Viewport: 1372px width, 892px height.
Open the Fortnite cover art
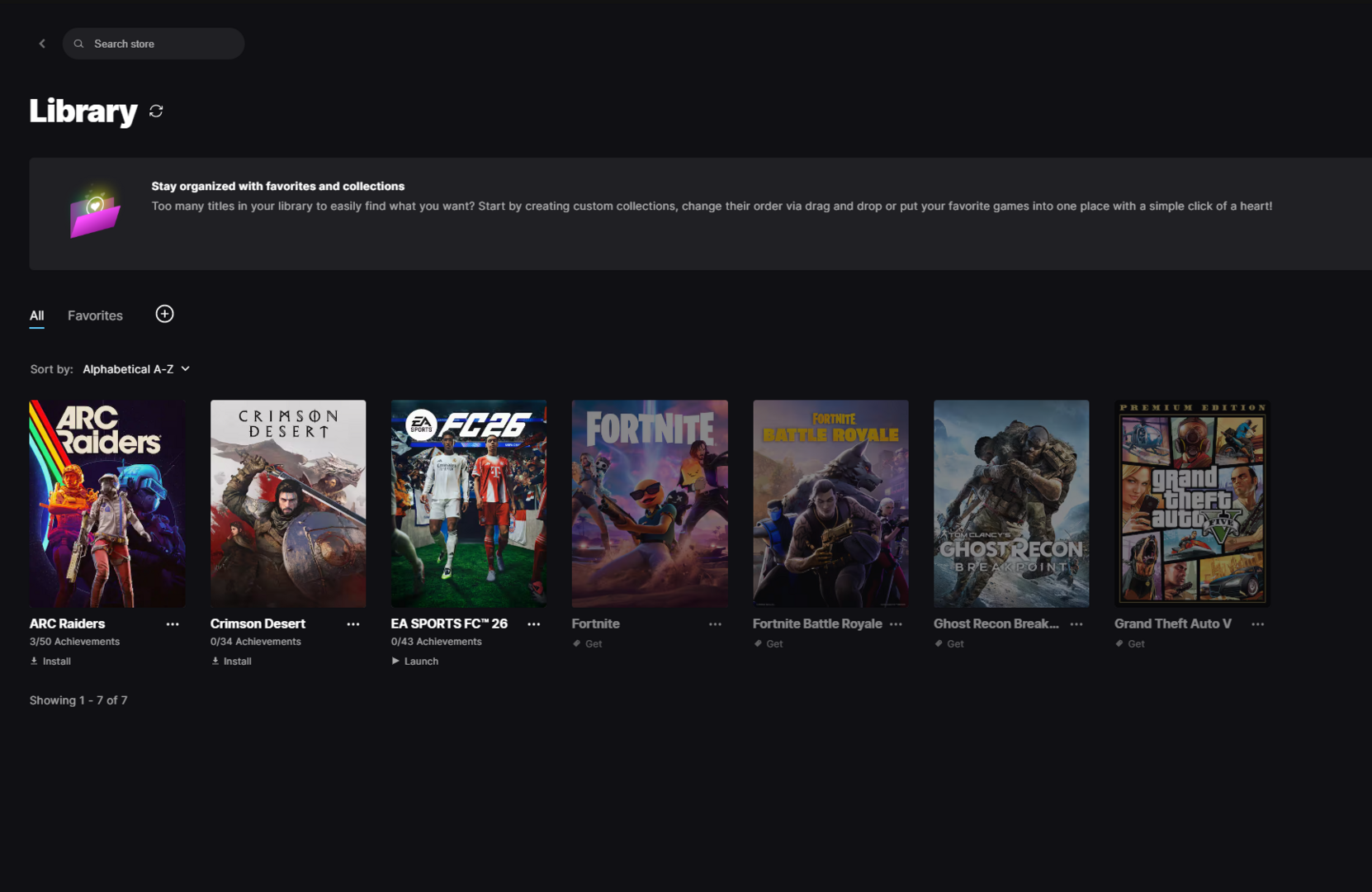(x=650, y=504)
